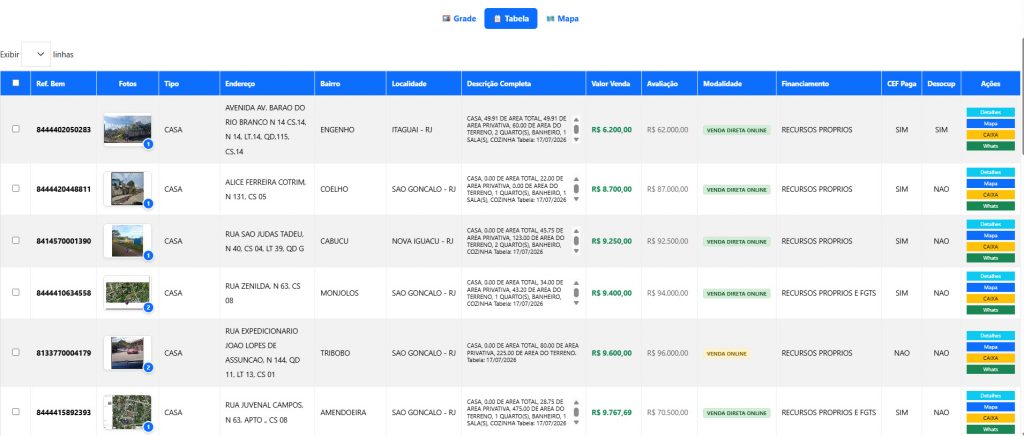Click the photo count badge on AMENDOEIRA thumbnail
The height and width of the screenshot is (436, 1024).
148,427
